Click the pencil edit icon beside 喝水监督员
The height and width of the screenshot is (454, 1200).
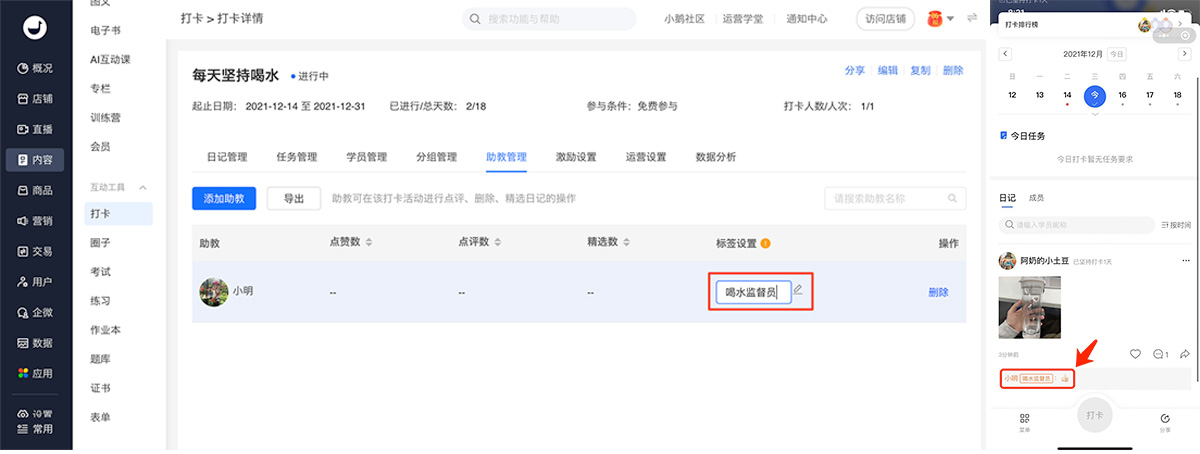(798, 290)
